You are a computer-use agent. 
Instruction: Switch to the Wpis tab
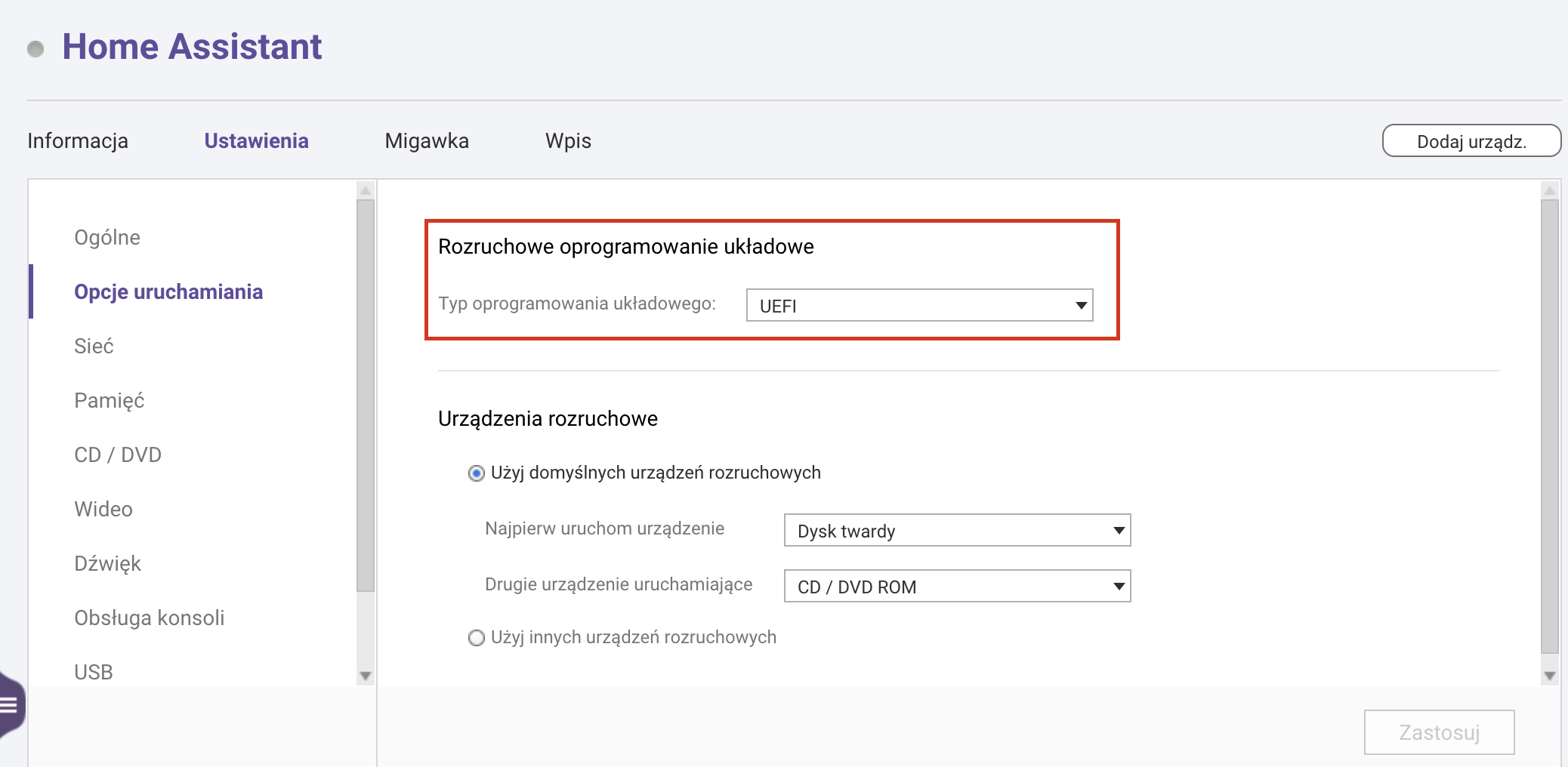(x=568, y=141)
